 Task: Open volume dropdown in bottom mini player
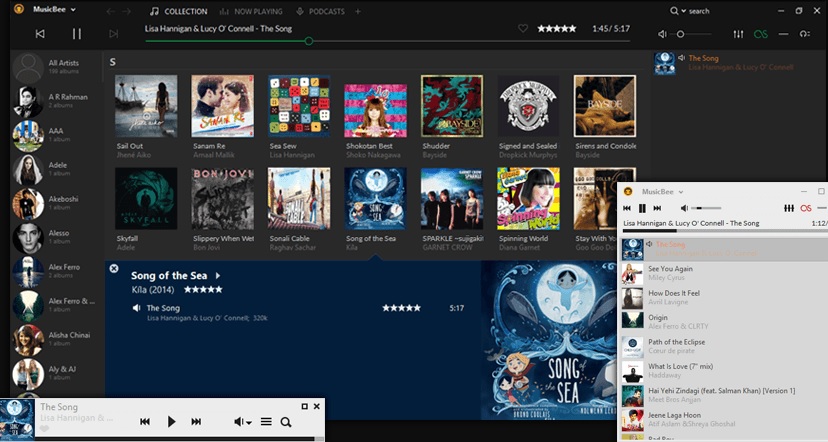click(x=242, y=421)
